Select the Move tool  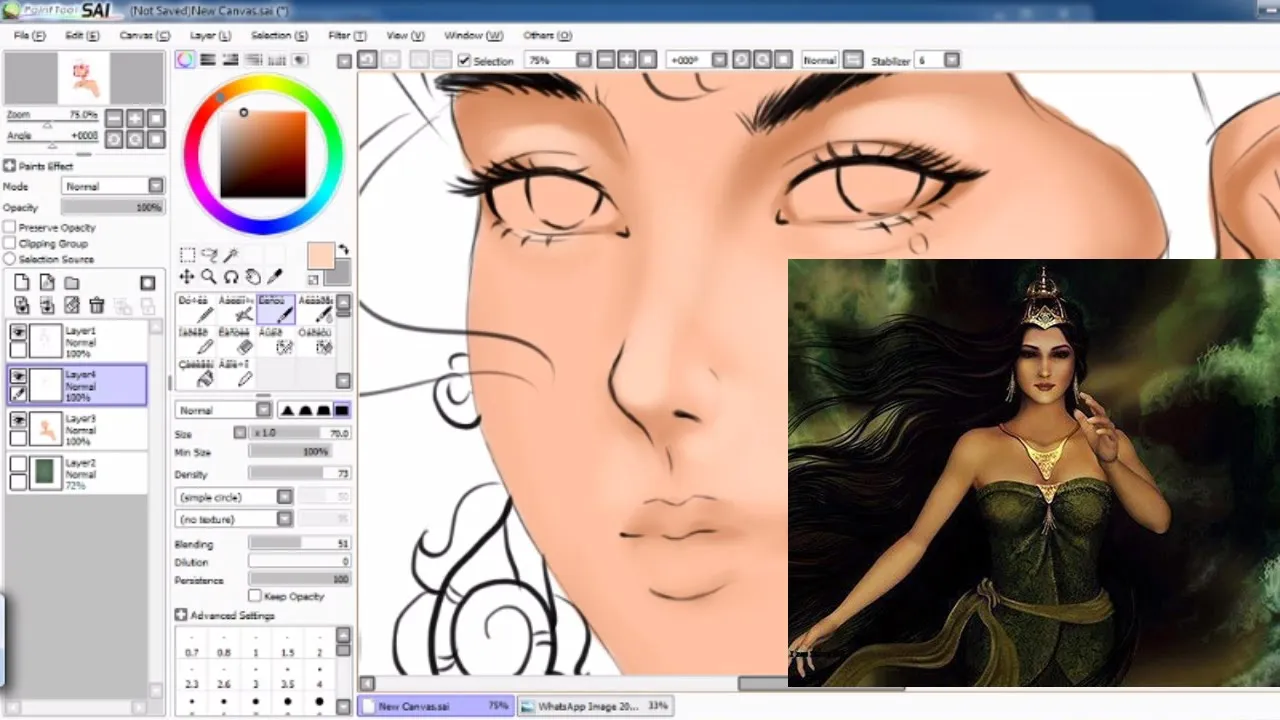coord(187,277)
